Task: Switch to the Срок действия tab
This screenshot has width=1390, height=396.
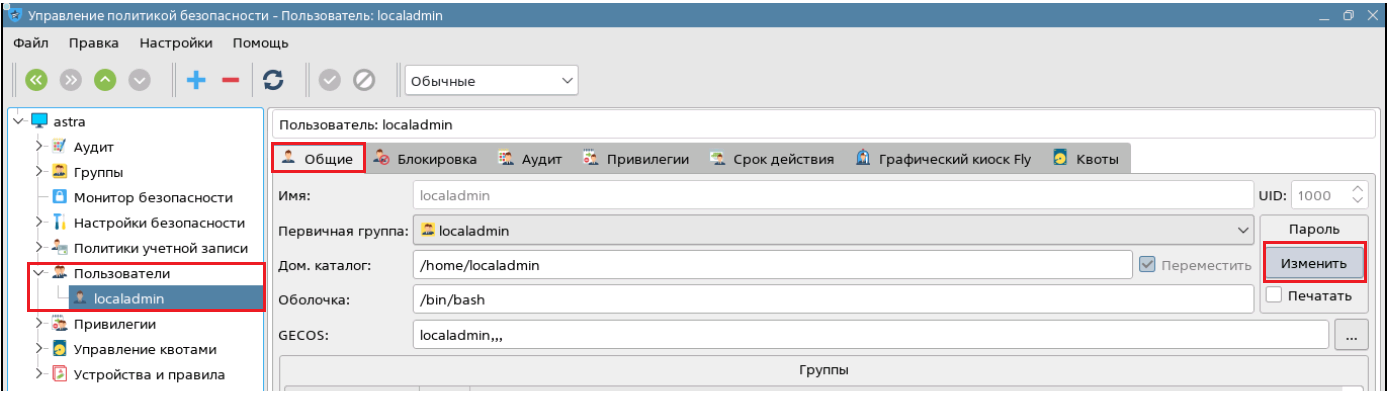Action: click(771, 159)
